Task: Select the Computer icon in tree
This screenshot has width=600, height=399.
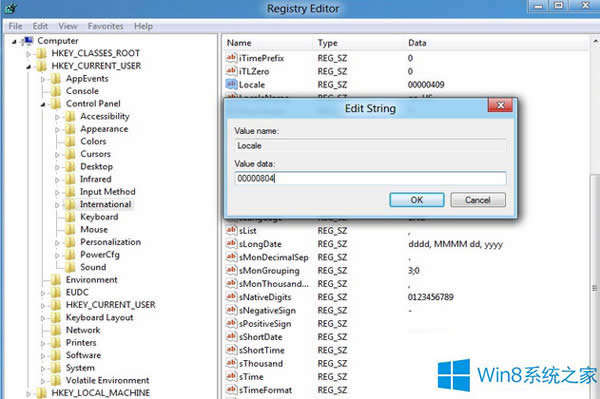Action: pos(28,41)
